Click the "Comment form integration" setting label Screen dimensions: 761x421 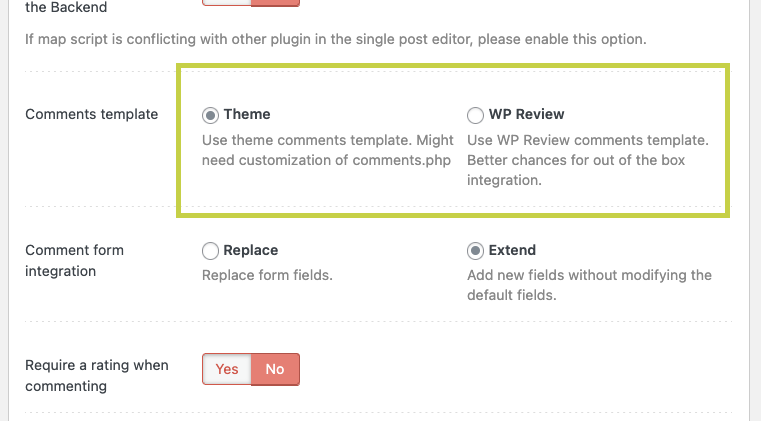click(74, 260)
